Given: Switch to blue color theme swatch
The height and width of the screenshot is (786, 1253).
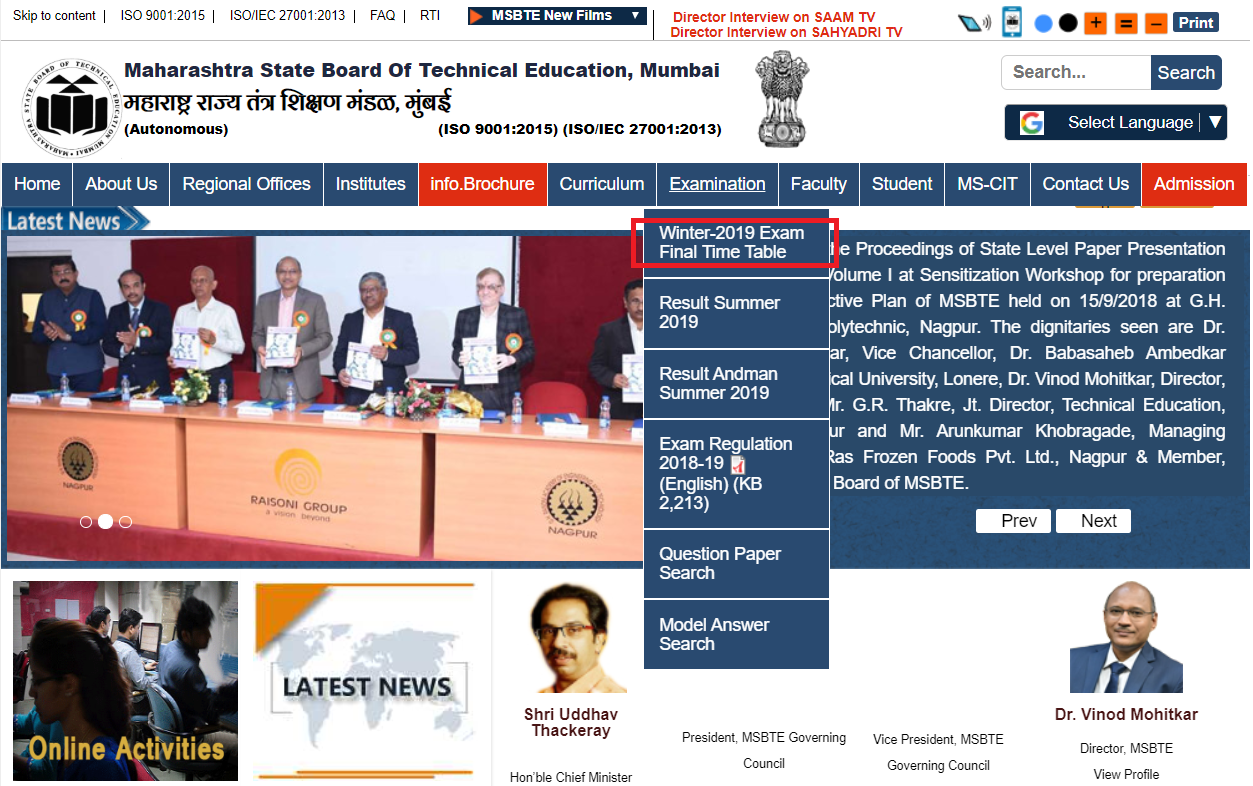Looking at the screenshot, I should point(1043,23).
